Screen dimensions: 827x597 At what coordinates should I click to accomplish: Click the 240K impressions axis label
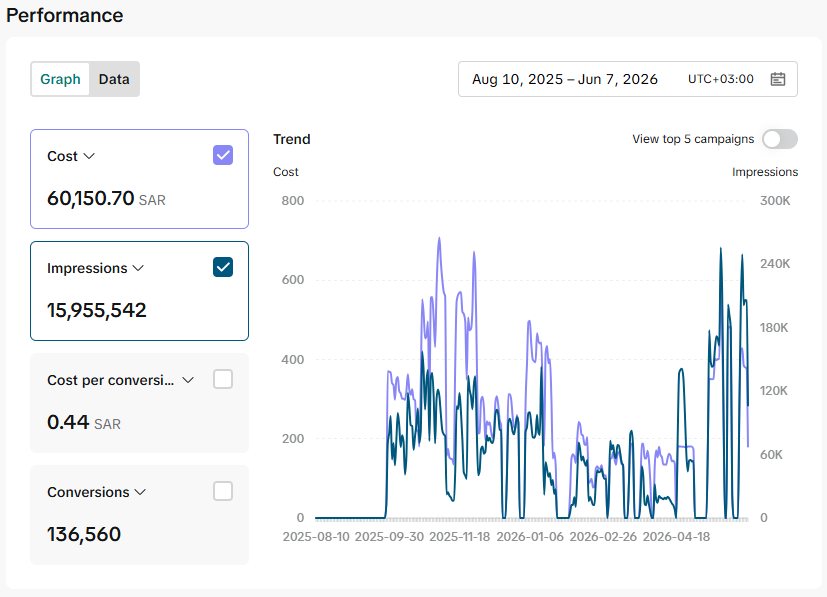(x=775, y=264)
